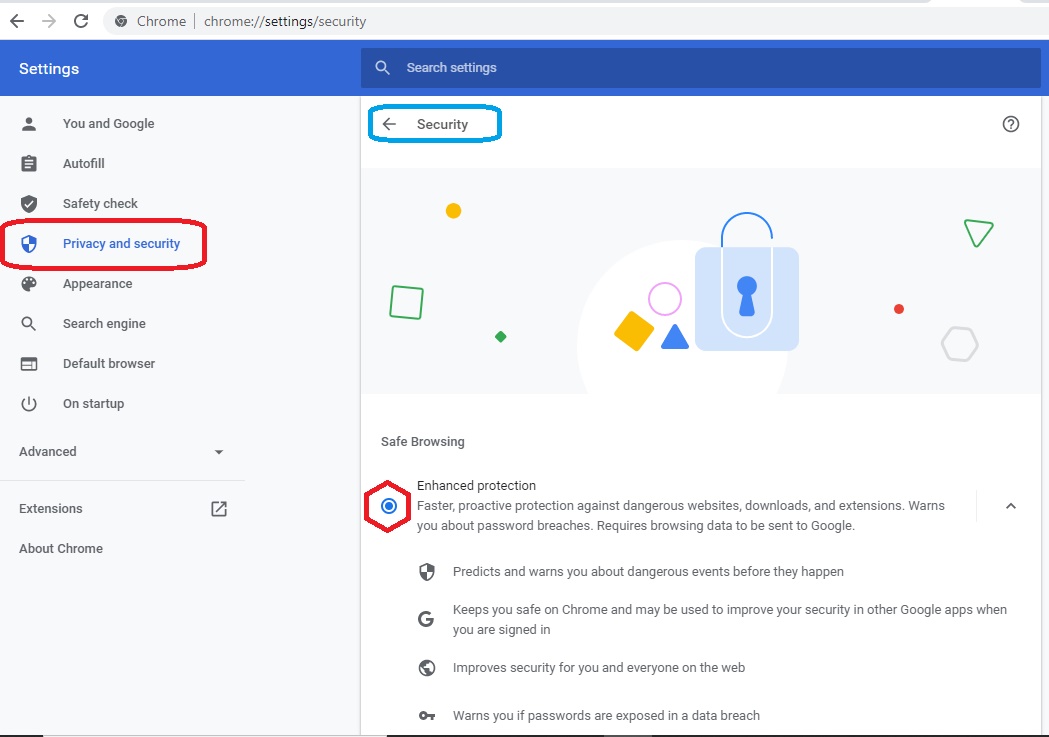Open About Chrome page

[x=61, y=548]
